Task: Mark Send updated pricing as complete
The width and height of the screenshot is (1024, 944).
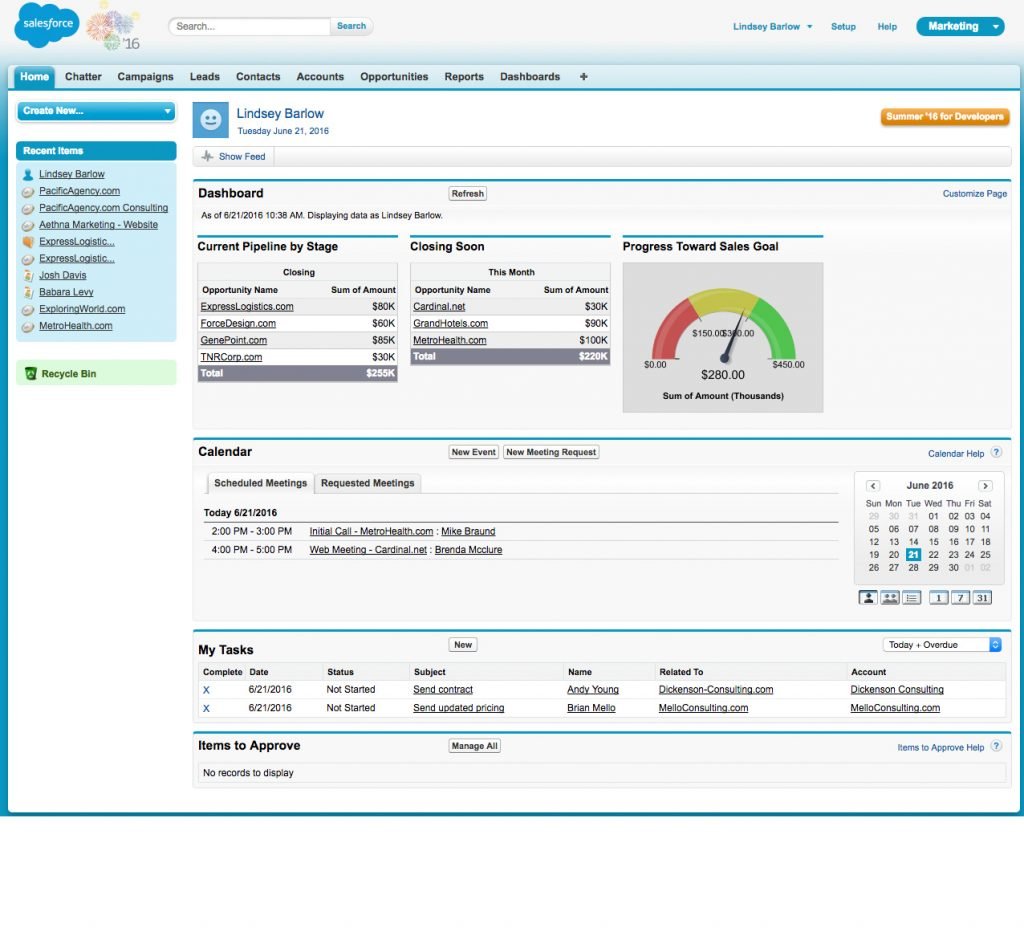Action: click(x=207, y=707)
